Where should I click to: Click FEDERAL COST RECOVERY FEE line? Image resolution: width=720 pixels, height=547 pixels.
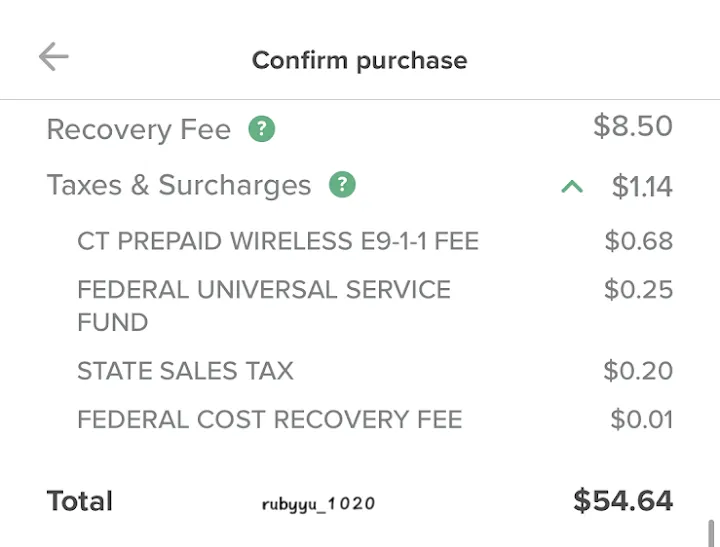click(269, 419)
